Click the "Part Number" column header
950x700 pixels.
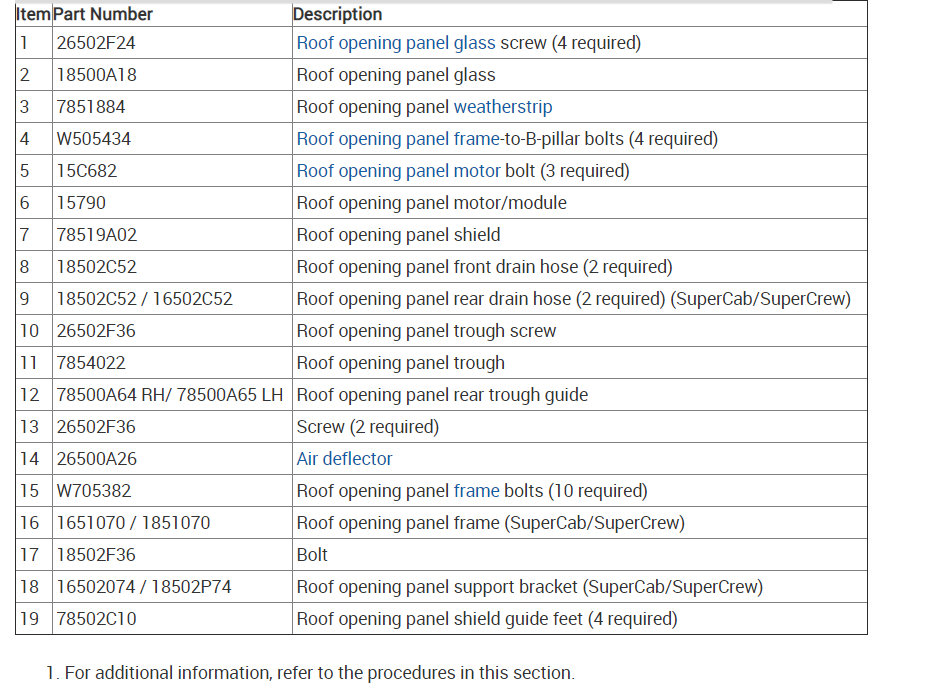(103, 14)
